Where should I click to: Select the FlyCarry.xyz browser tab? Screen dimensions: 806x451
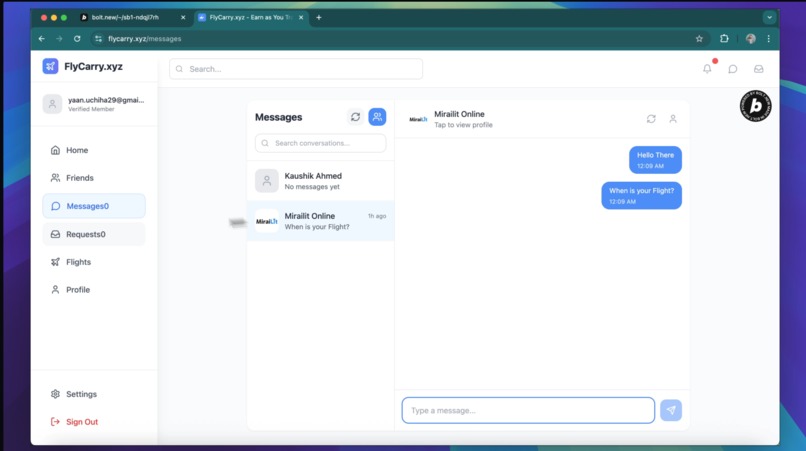click(250, 17)
